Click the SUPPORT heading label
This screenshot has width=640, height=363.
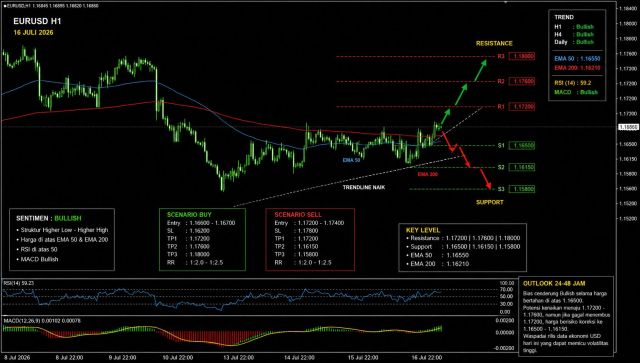coord(490,202)
